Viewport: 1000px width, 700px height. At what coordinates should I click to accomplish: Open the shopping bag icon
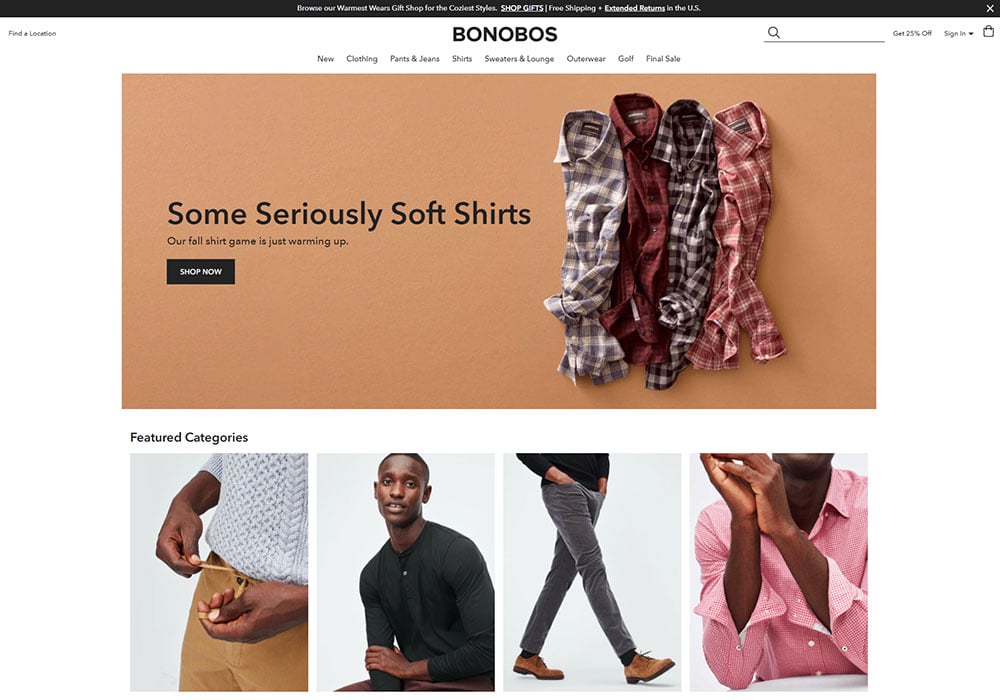point(989,31)
